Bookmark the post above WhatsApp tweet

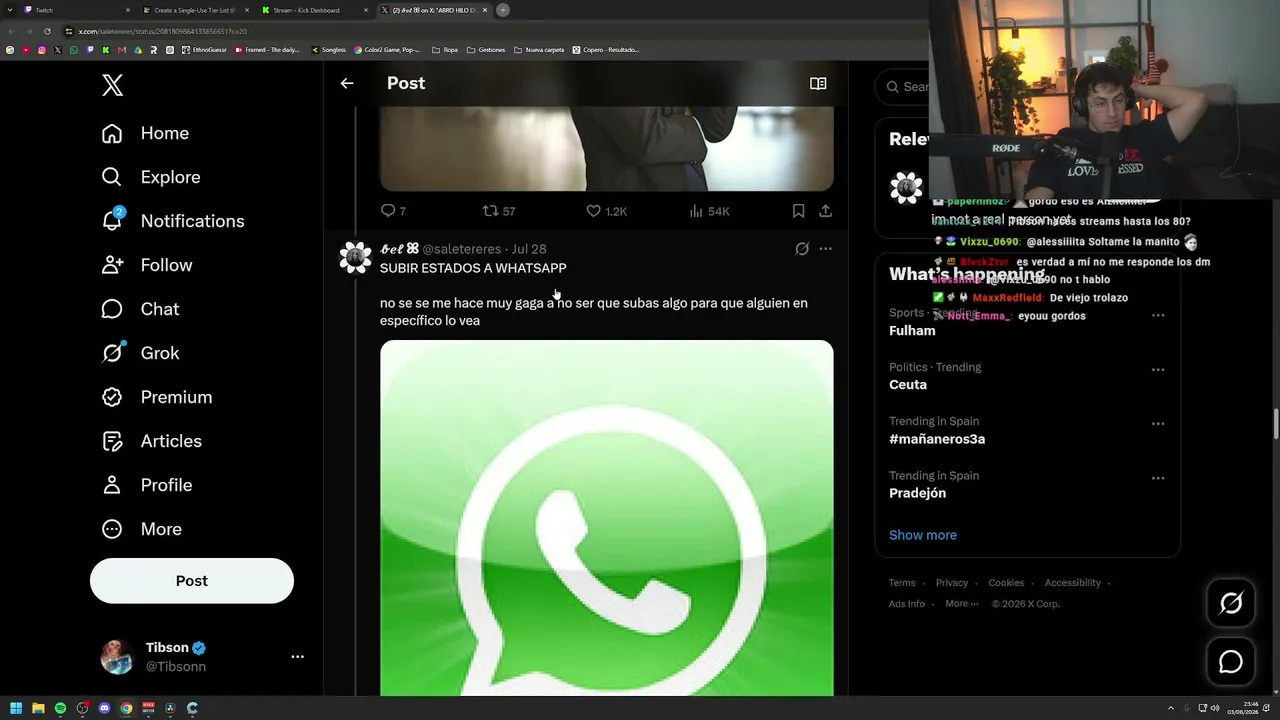click(798, 211)
